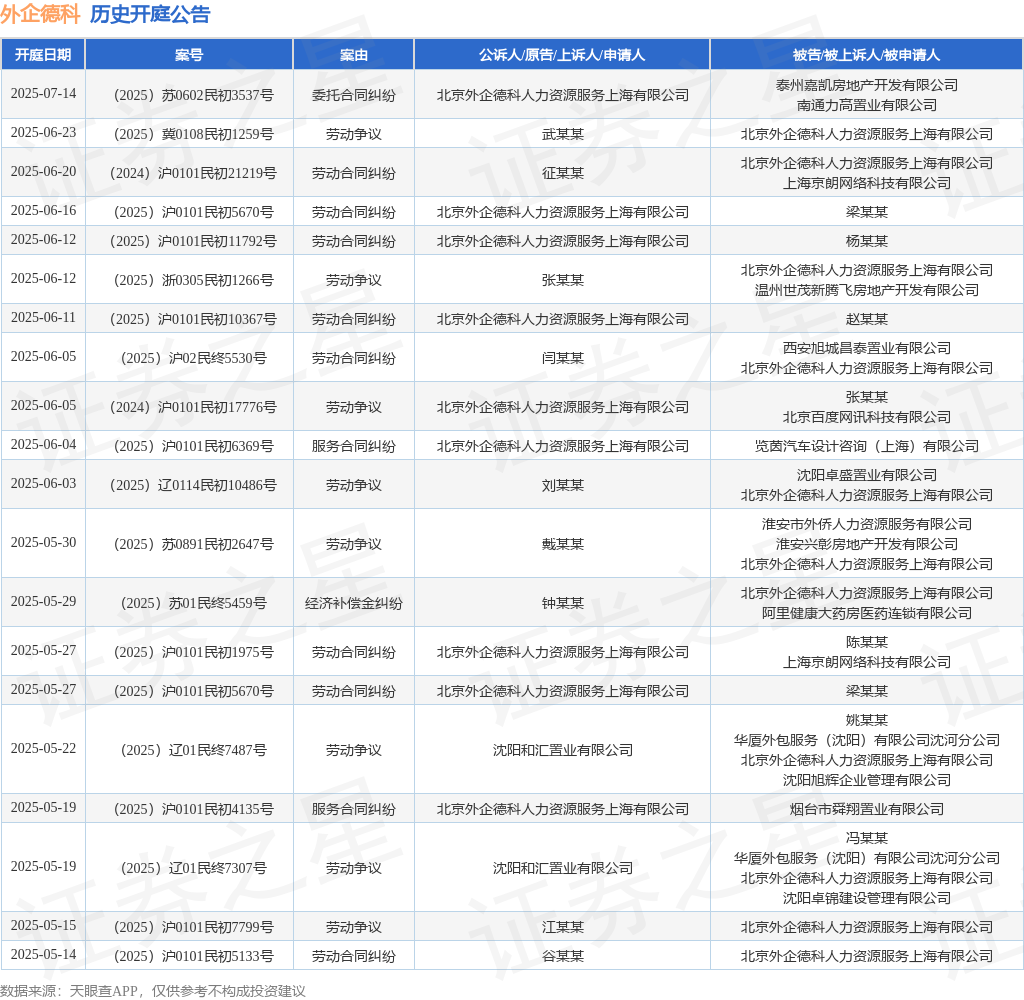Click case number (2025)沪0101民初1975号
The height and width of the screenshot is (1000, 1024).
pyautogui.click(x=193, y=652)
